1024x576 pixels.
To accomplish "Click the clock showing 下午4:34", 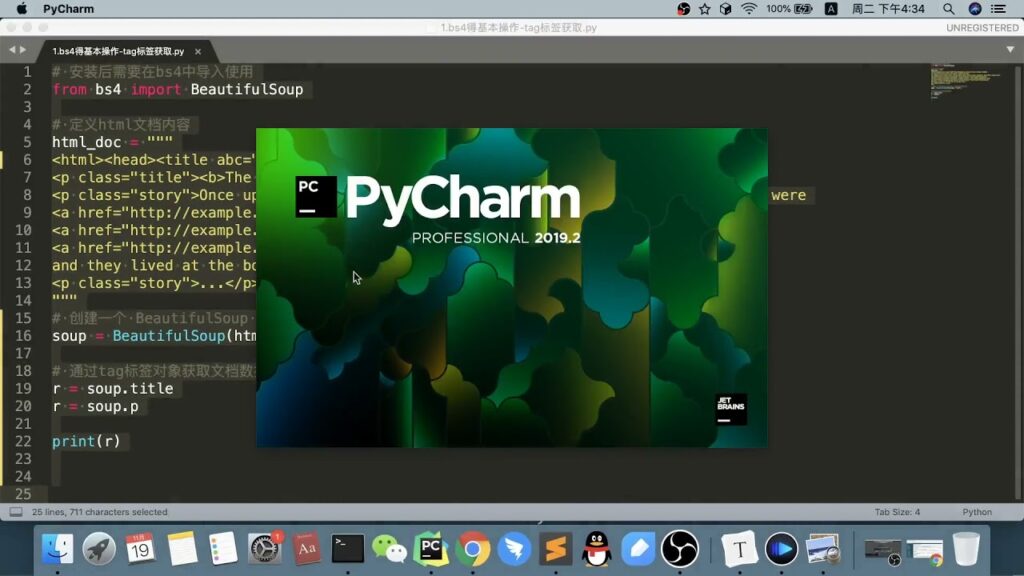I will pos(888,8).
